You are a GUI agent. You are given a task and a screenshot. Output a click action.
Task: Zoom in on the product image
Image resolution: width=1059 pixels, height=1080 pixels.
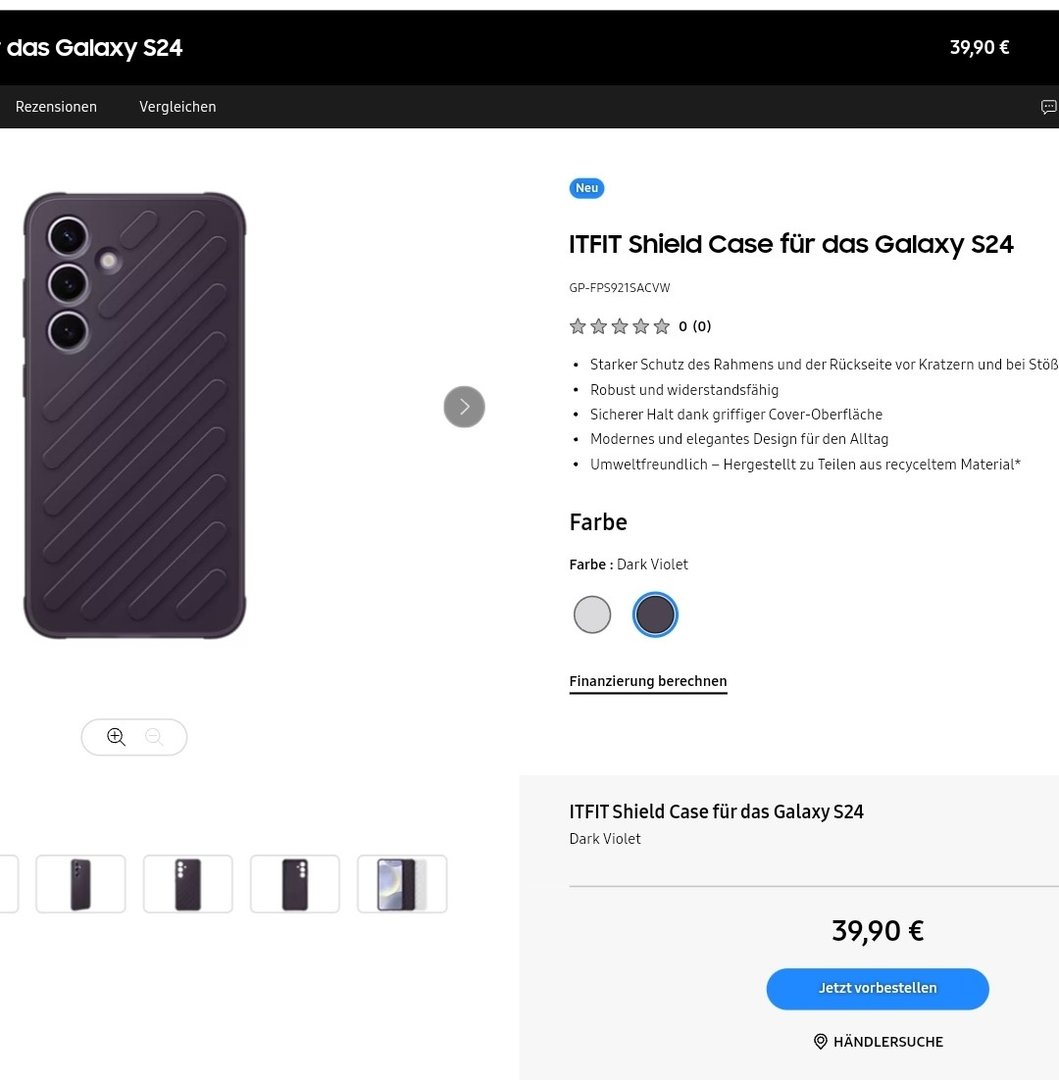(116, 737)
